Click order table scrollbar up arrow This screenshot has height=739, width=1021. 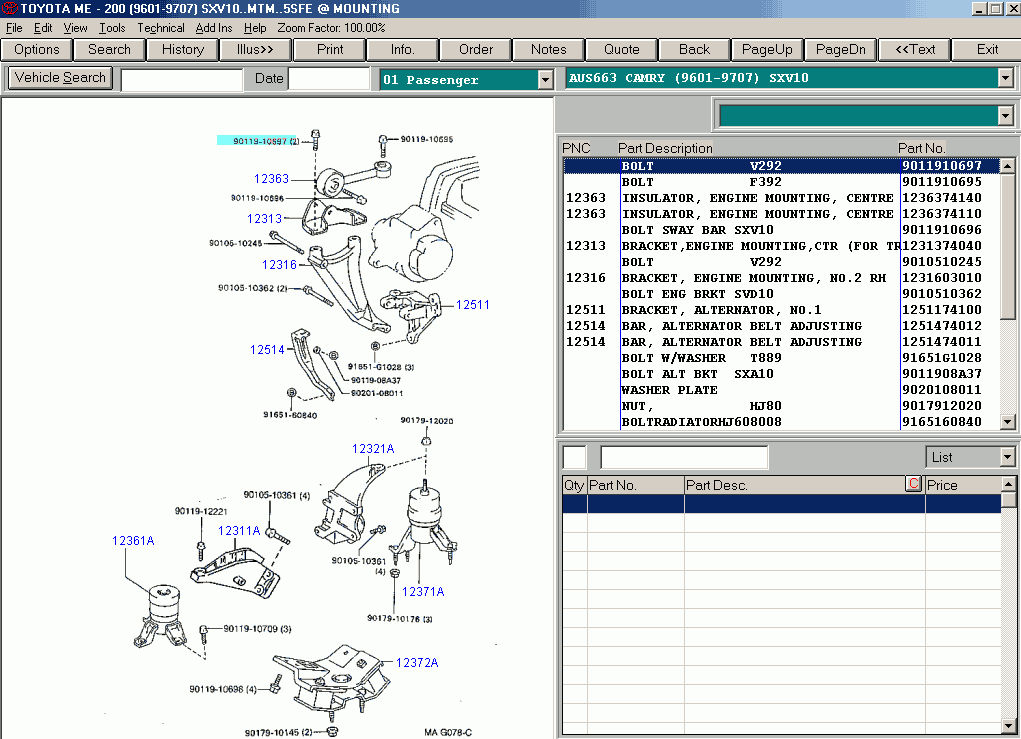[1008, 484]
